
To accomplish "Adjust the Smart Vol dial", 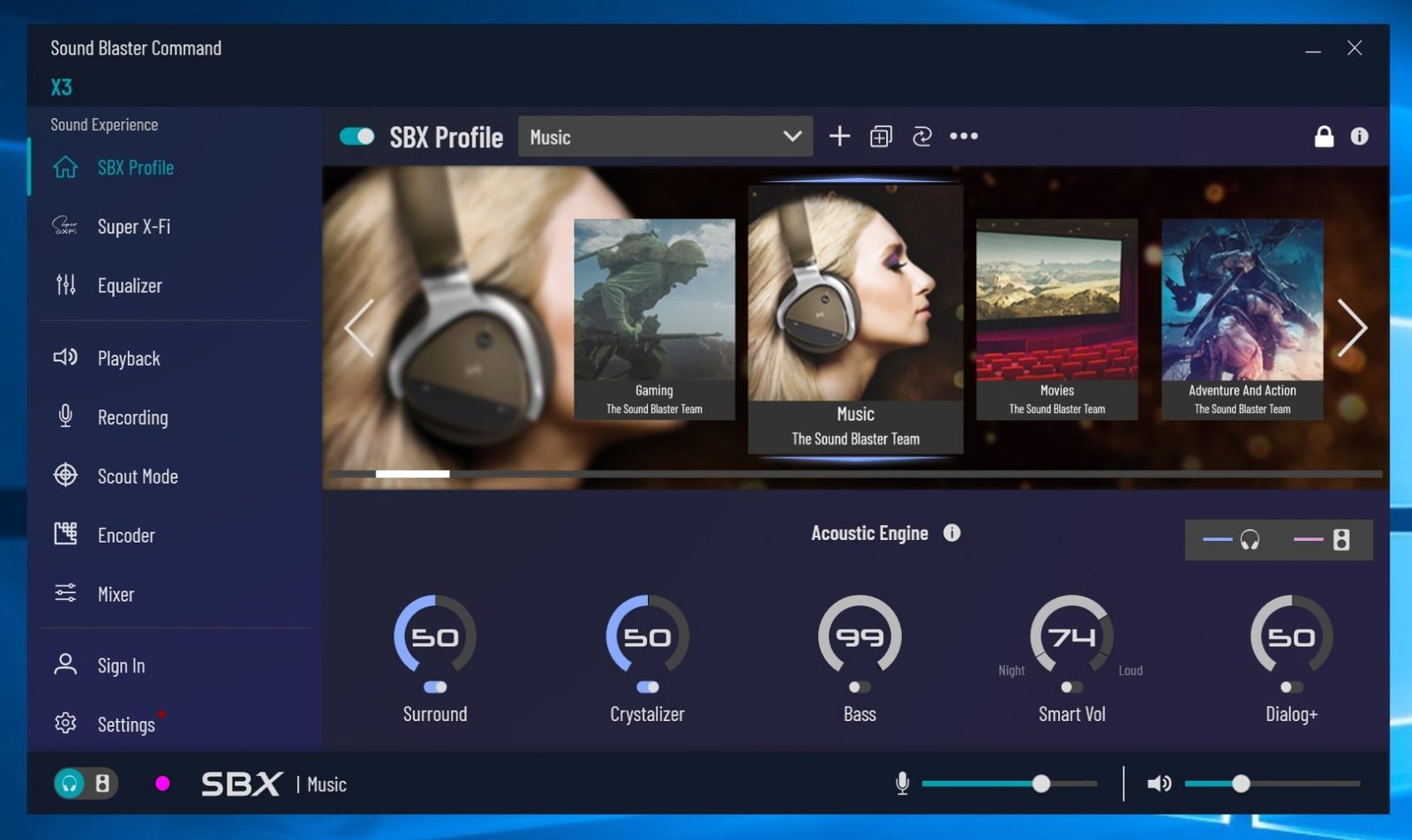I will coord(1071,636).
